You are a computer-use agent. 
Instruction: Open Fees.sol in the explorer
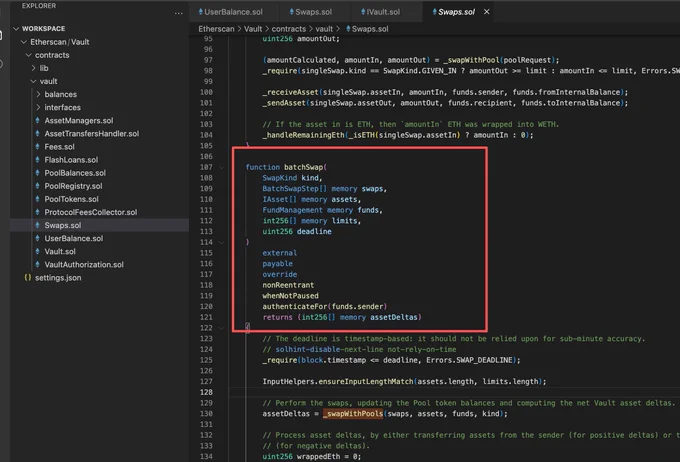[x=59, y=147]
